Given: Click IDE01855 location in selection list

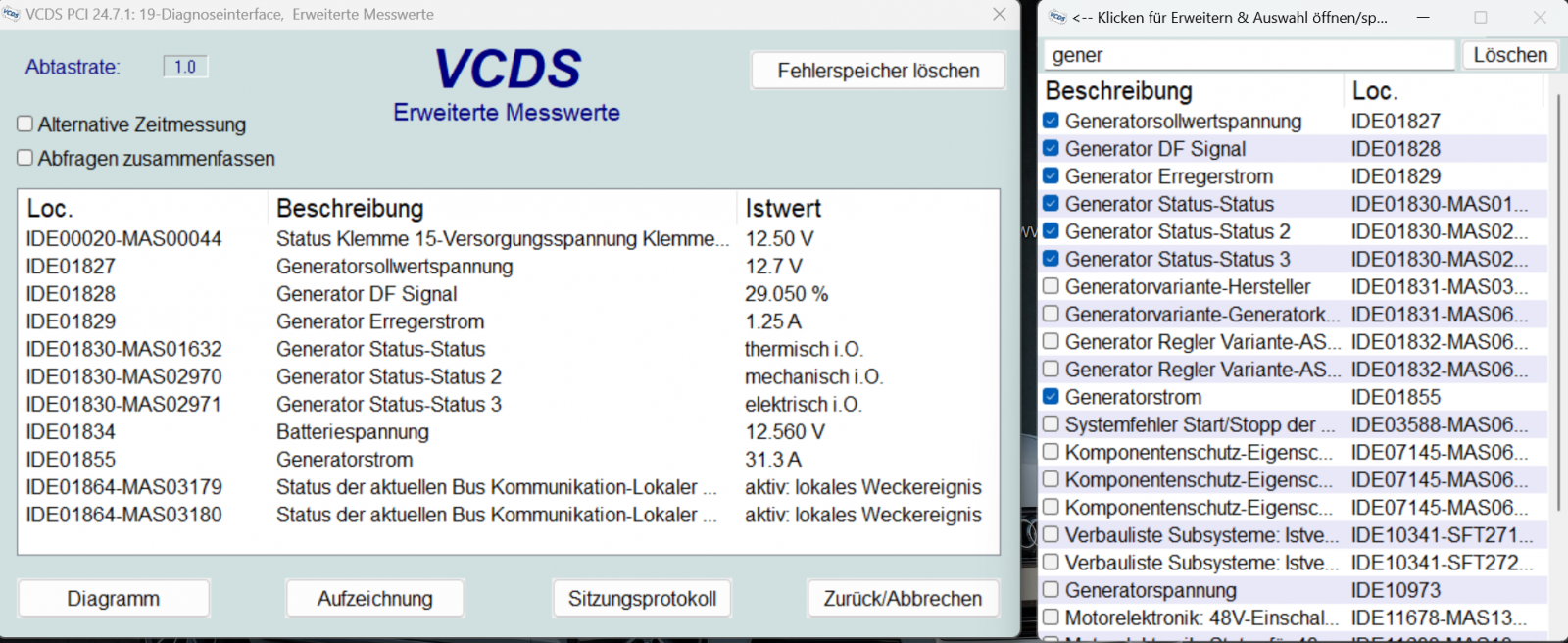Looking at the screenshot, I should (1396, 397).
